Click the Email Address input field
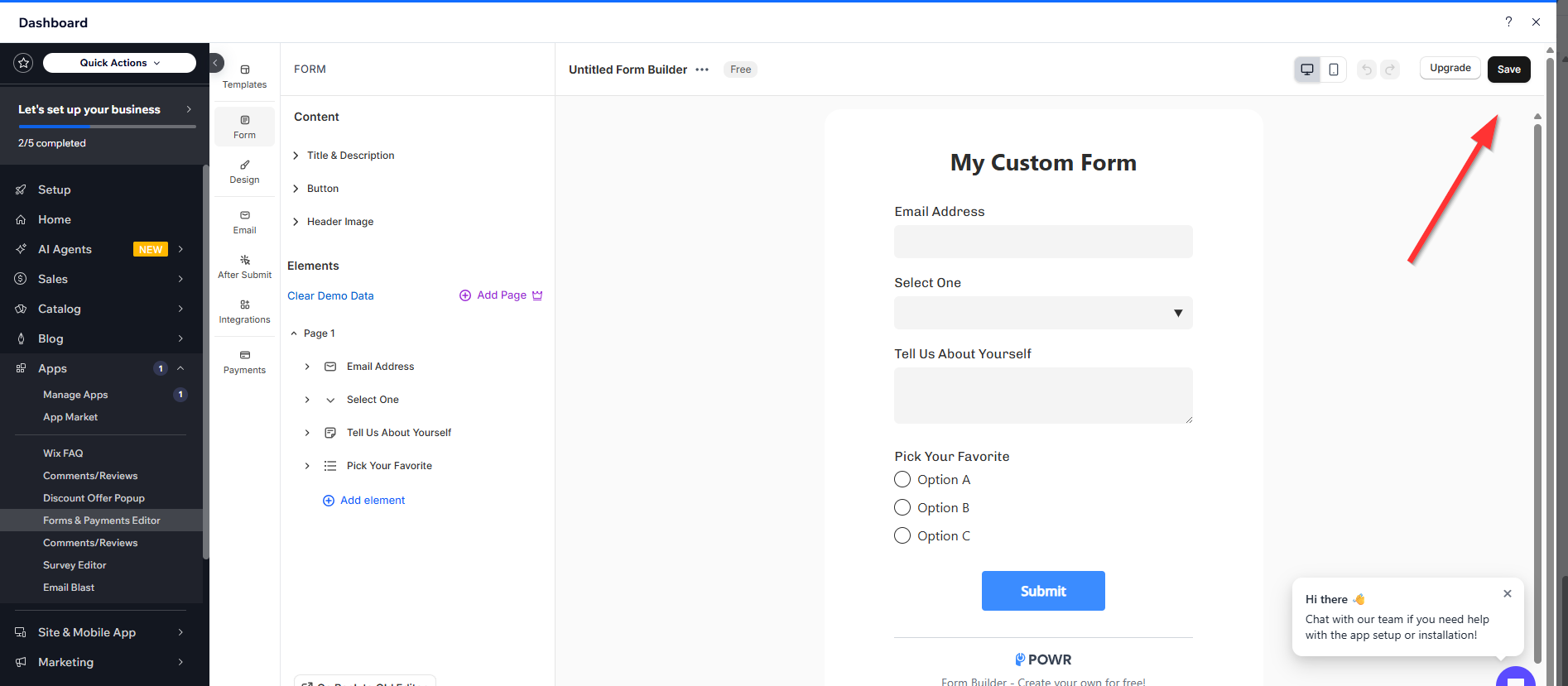The width and height of the screenshot is (1568, 686). (x=1043, y=242)
